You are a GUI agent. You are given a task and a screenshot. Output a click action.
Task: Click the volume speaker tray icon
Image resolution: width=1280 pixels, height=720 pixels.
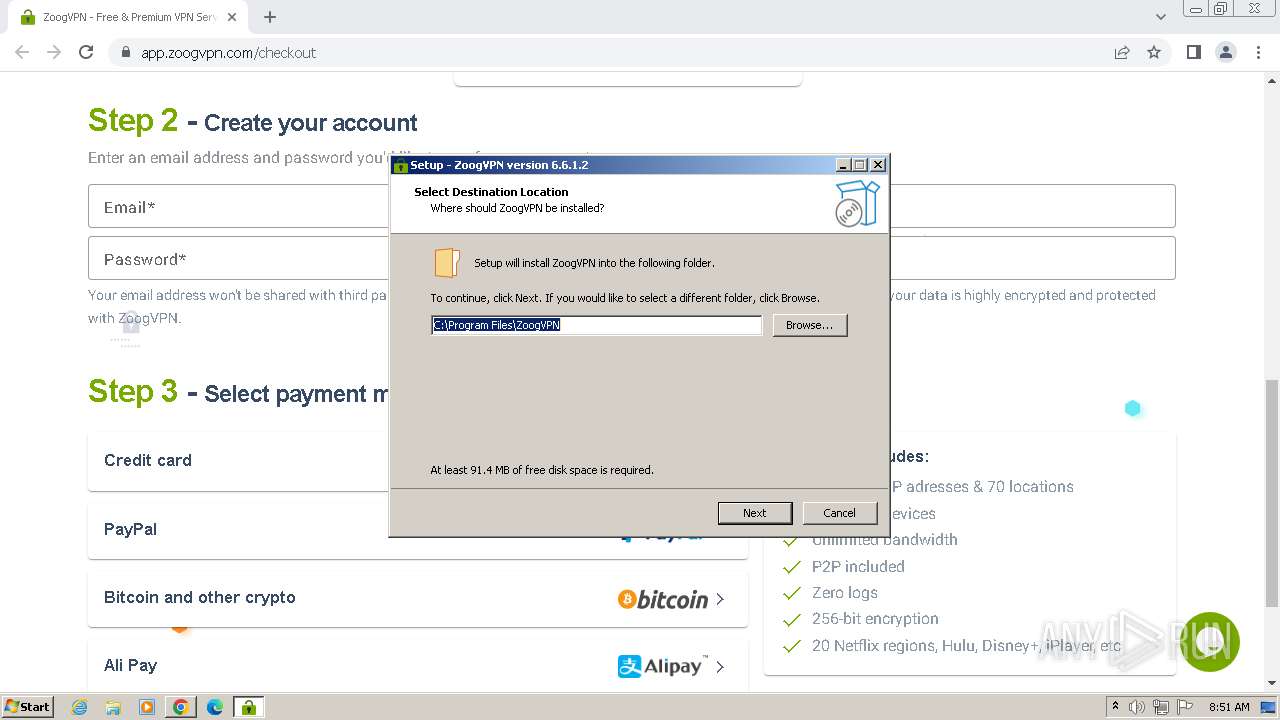(x=1137, y=707)
